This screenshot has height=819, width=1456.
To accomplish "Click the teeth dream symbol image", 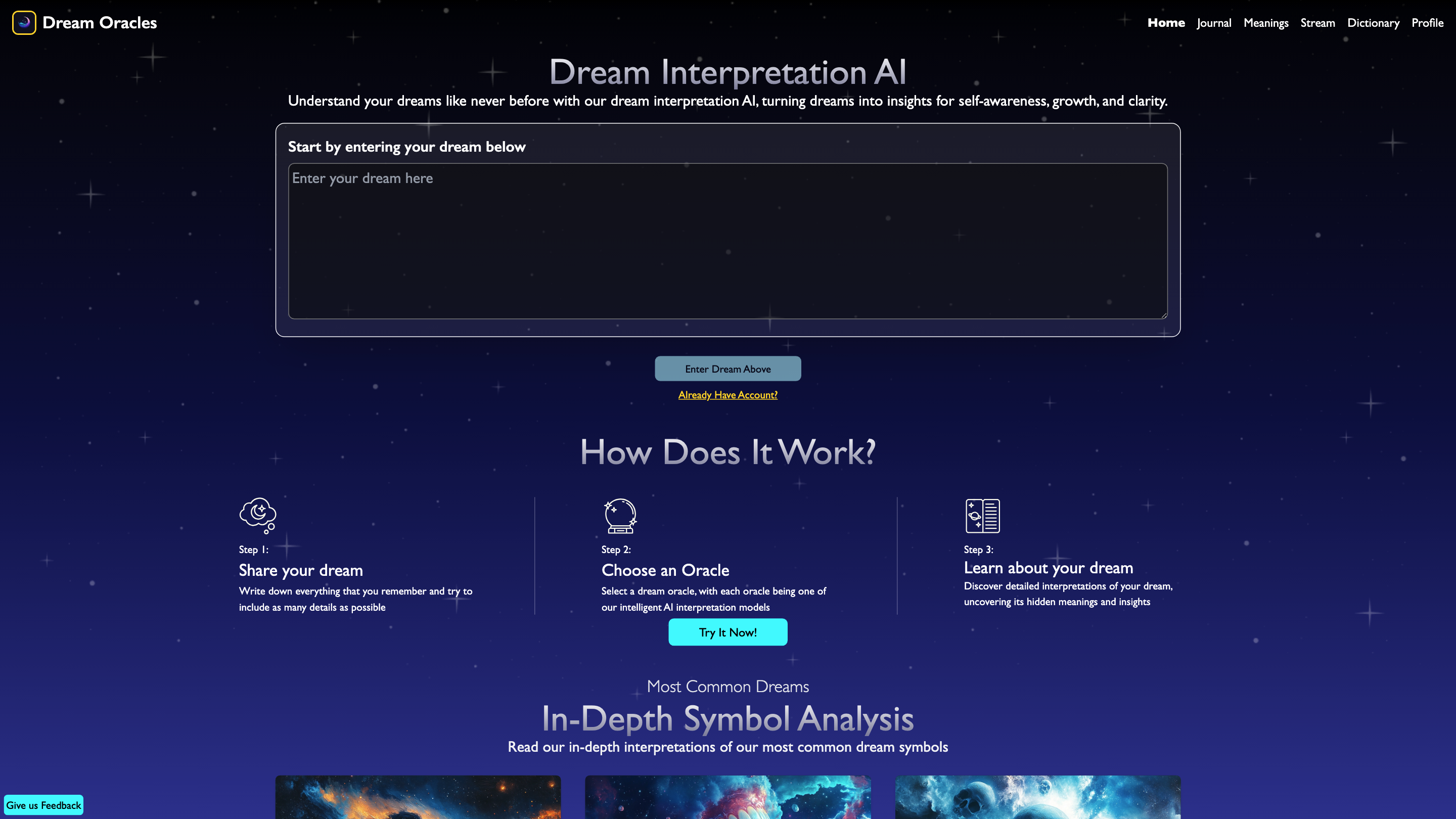I will click(728, 798).
